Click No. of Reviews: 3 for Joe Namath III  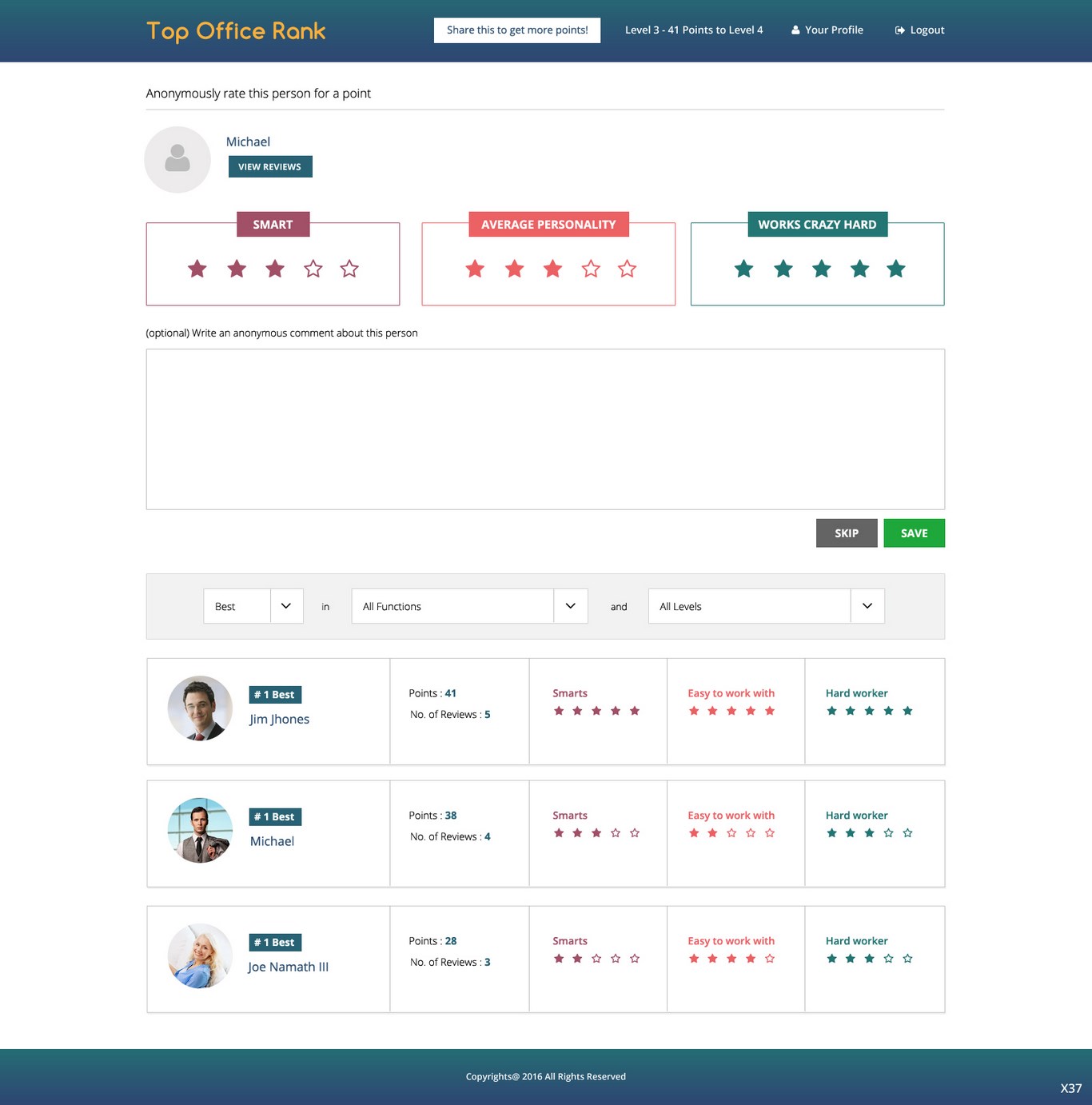450,963
